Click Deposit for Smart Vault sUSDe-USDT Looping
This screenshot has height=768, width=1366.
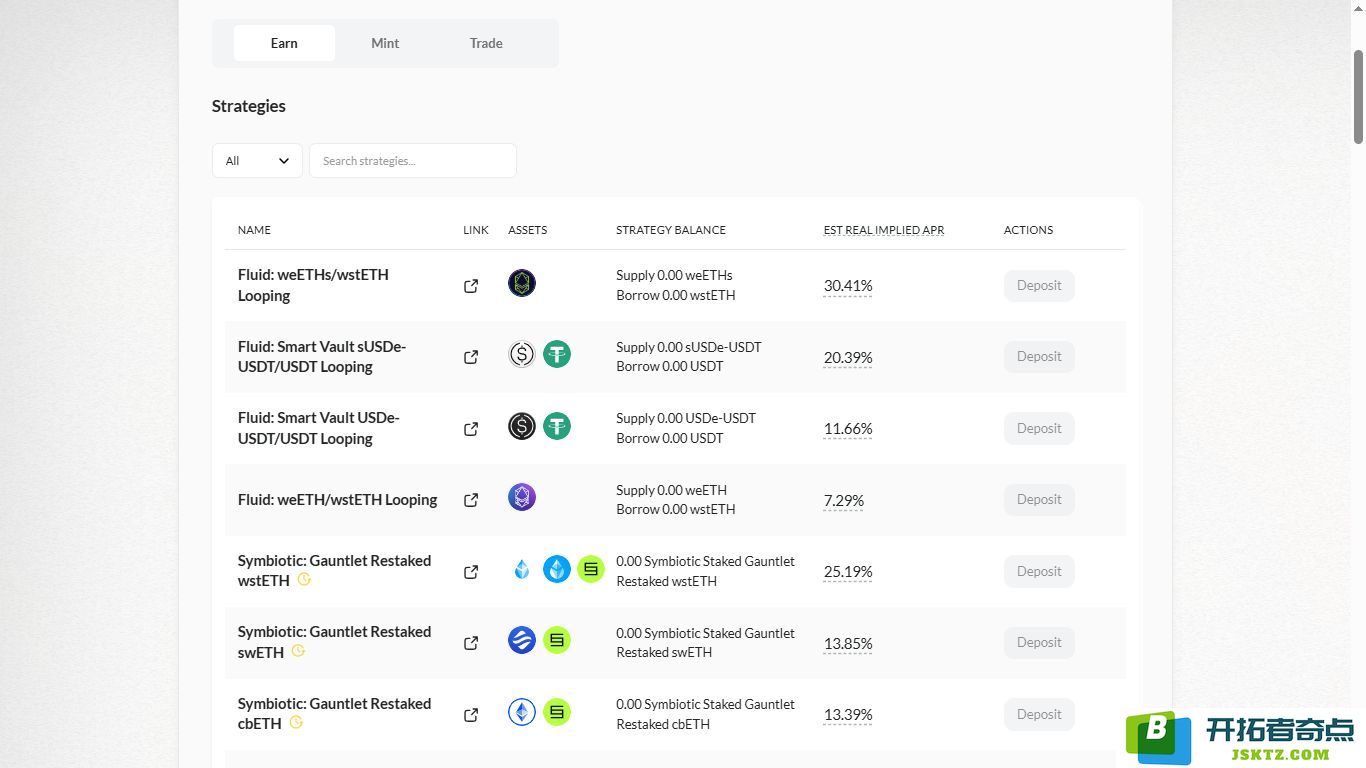1039,357
